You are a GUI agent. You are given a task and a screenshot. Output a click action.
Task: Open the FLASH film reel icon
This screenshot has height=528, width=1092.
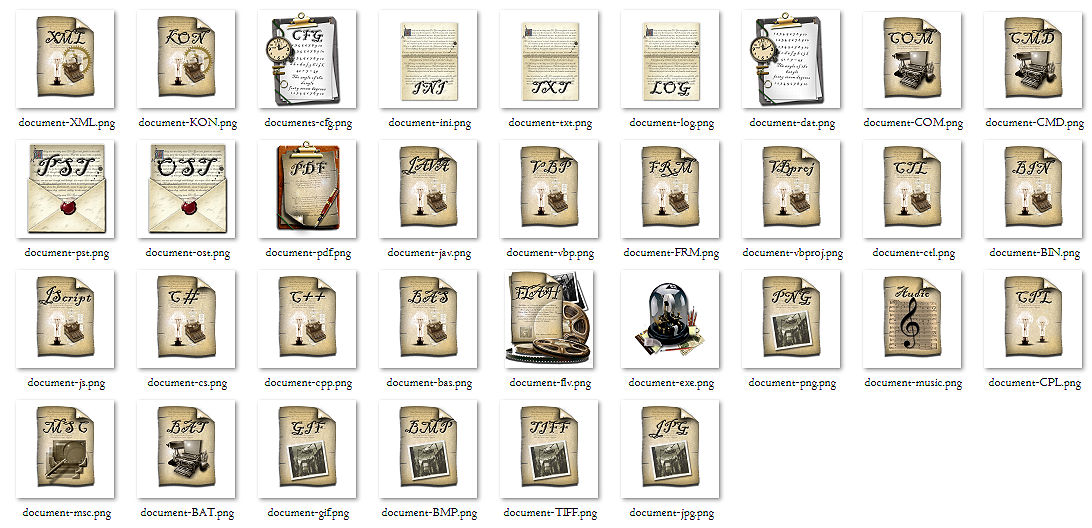click(549, 319)
